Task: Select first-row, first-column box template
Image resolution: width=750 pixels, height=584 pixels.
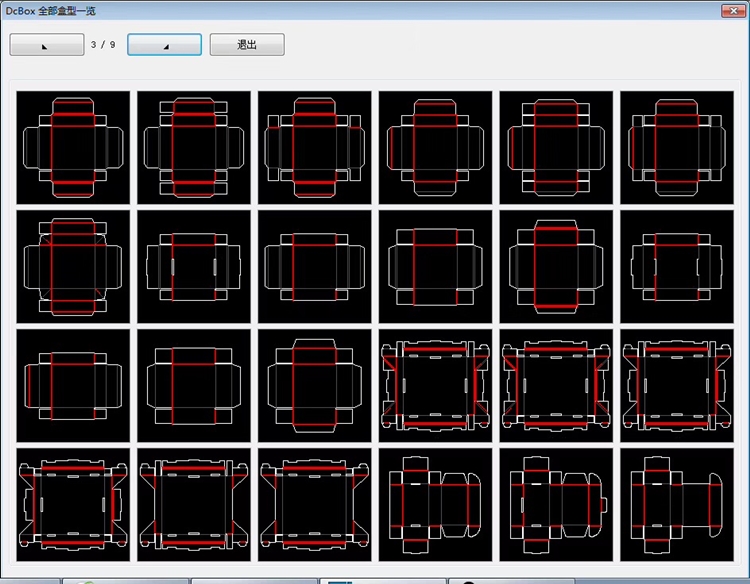Action: [x=73, y=147]
